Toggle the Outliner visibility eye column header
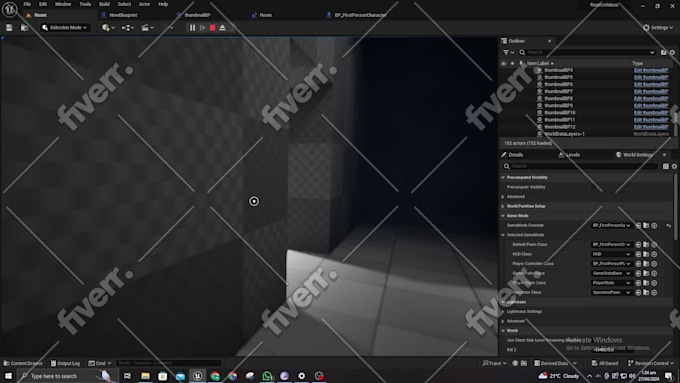Screen dimensions: 680x383 point(503,63)
